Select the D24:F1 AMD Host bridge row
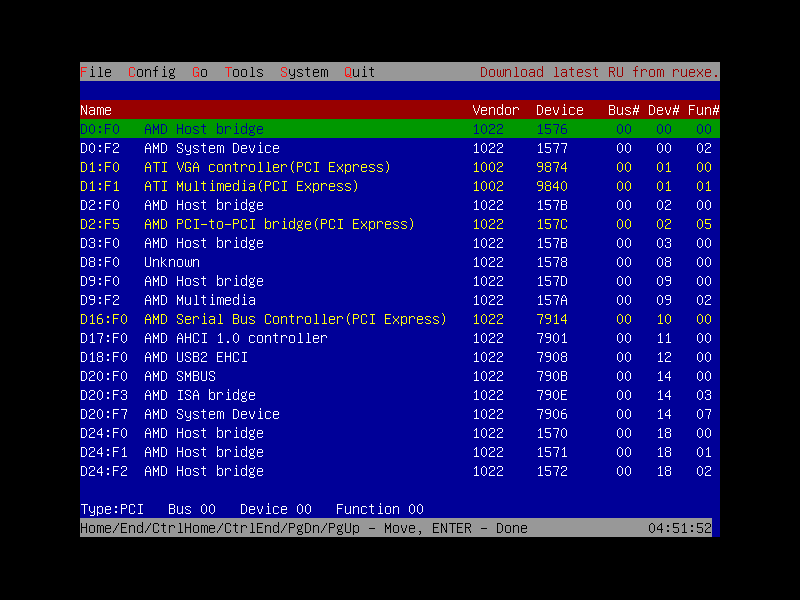 [x=400, y=452]
